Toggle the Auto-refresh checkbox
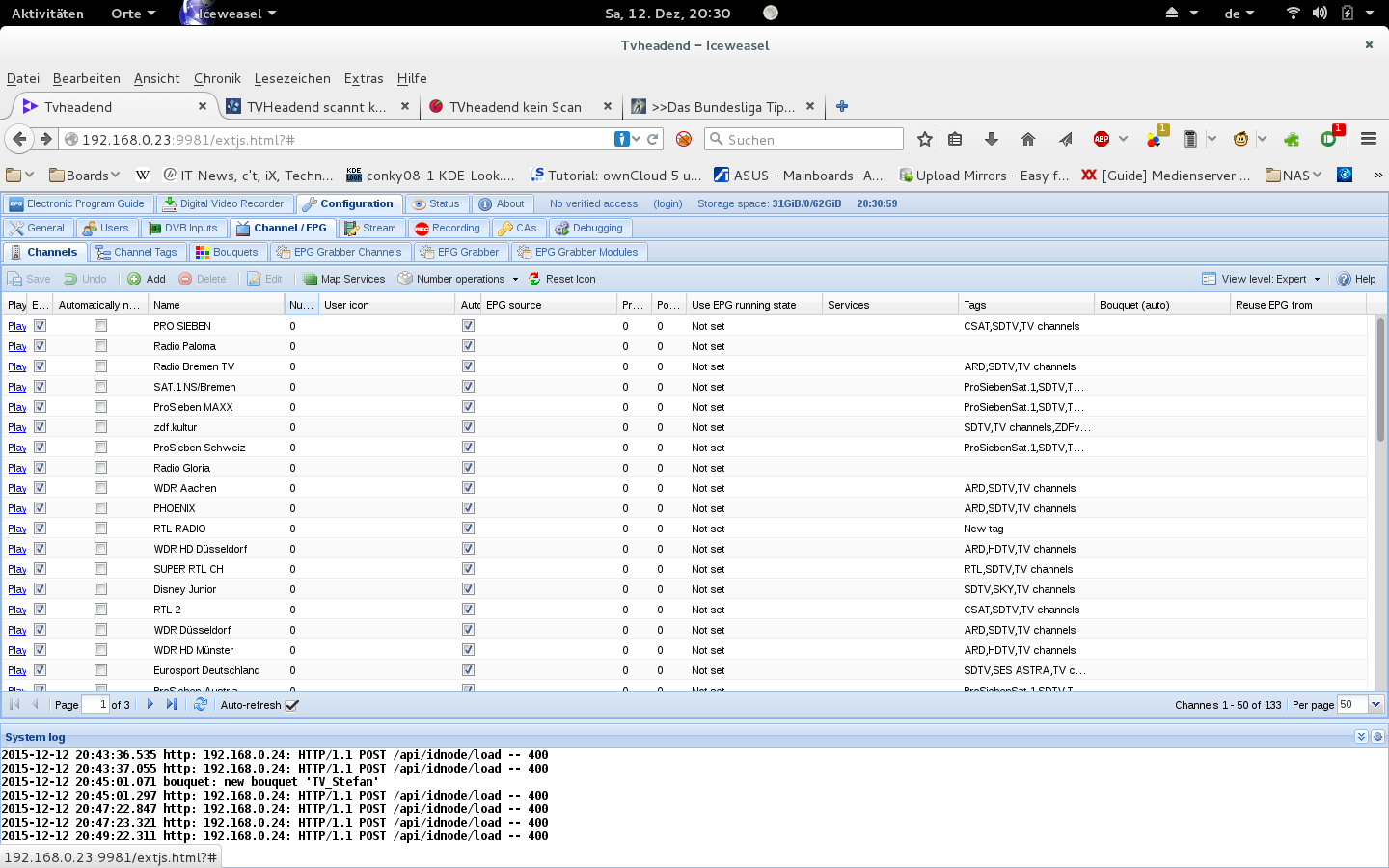Screen dimensions: 1389x868 pos(292,705)
